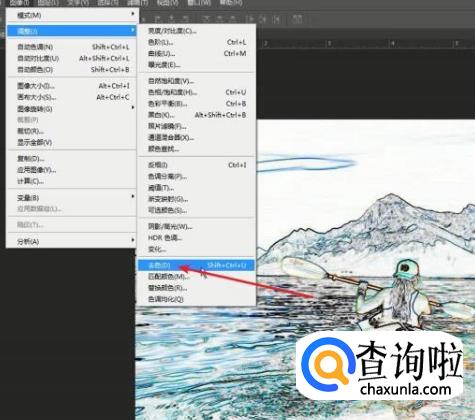Apply highlighted 去色(D) desaturate command
This screenshot has height=420, width=475.
(x=197, y=265)
